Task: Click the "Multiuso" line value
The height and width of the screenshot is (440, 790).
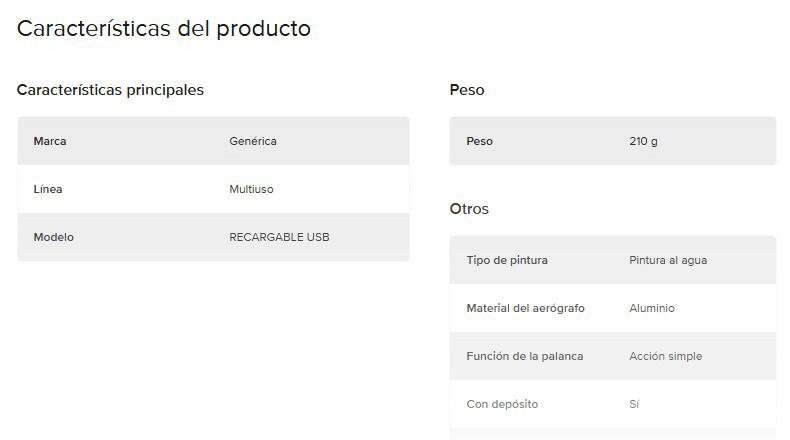Action: [251, 189]
